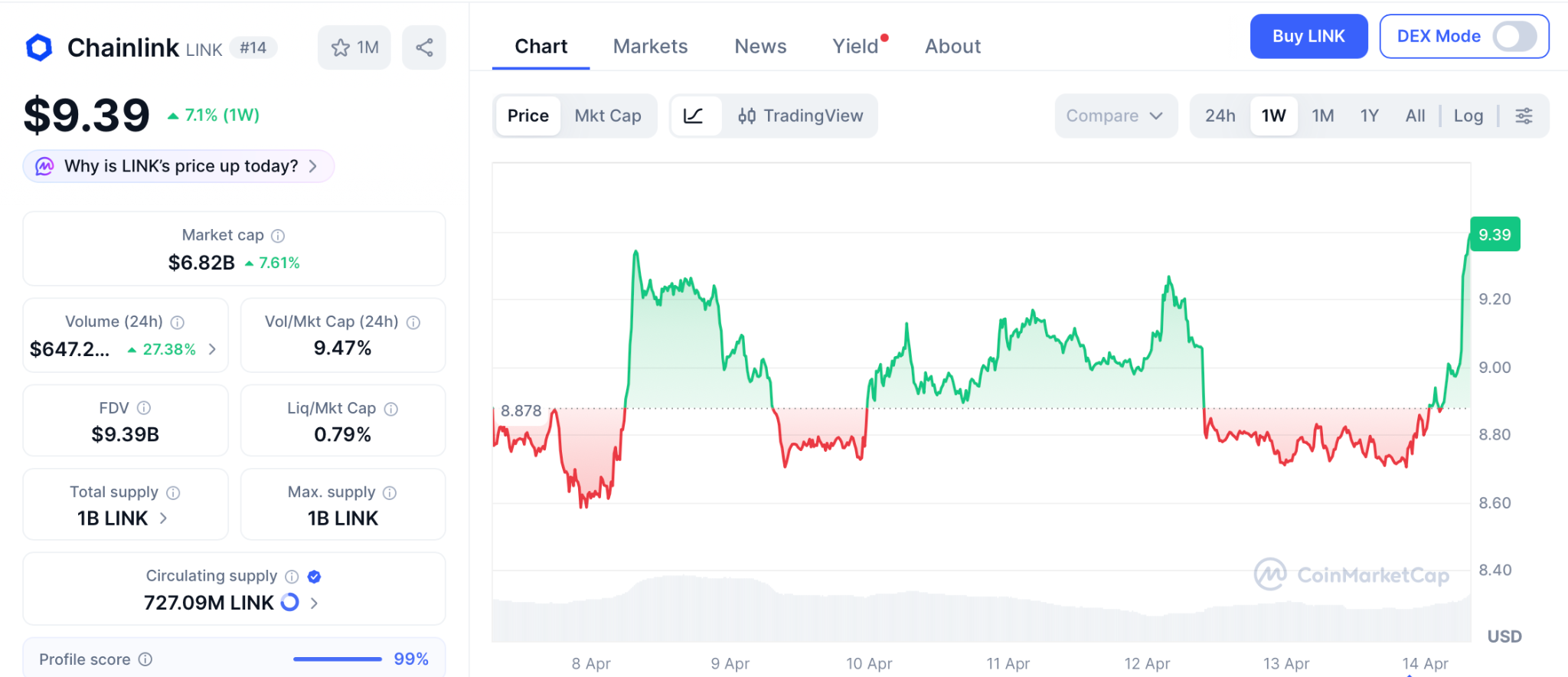Open the Compare dropdown
The width and height of the screenshot is (1568, 677).
(1115, 116)
